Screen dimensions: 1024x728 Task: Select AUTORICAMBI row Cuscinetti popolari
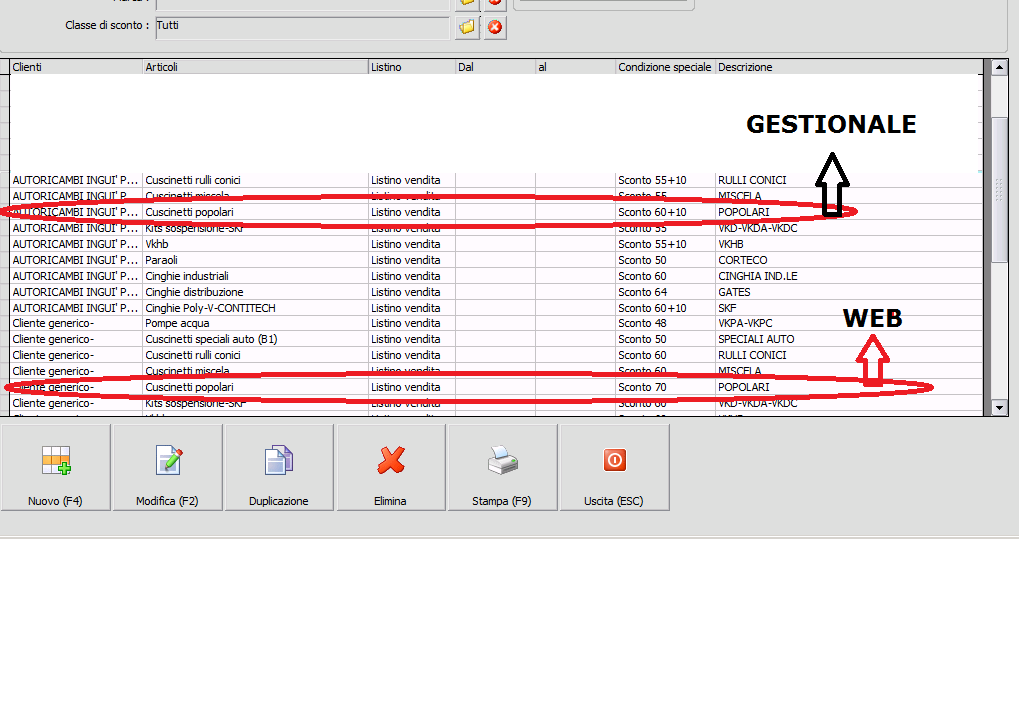[496, 212]
